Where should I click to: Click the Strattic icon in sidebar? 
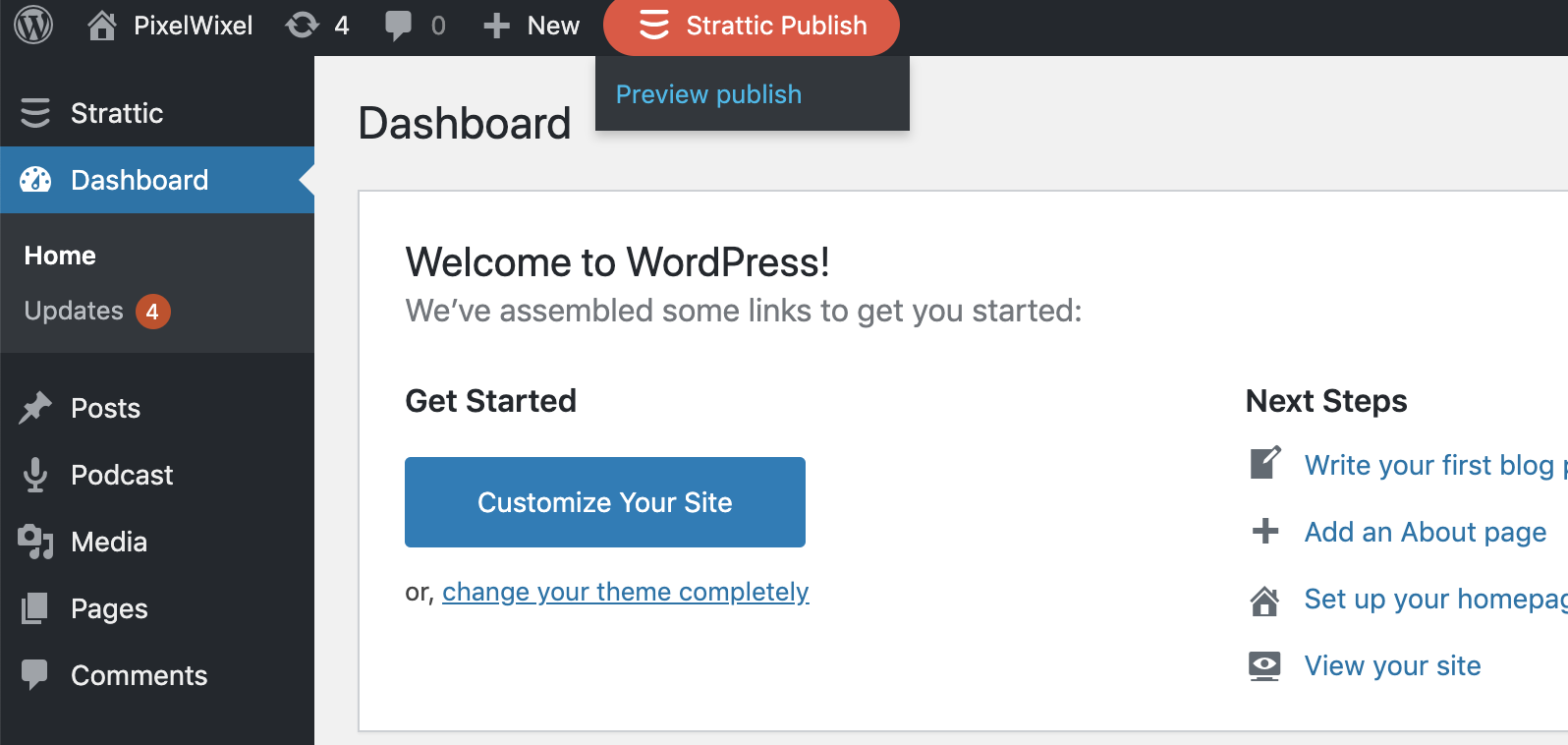[x=35, y=113]
